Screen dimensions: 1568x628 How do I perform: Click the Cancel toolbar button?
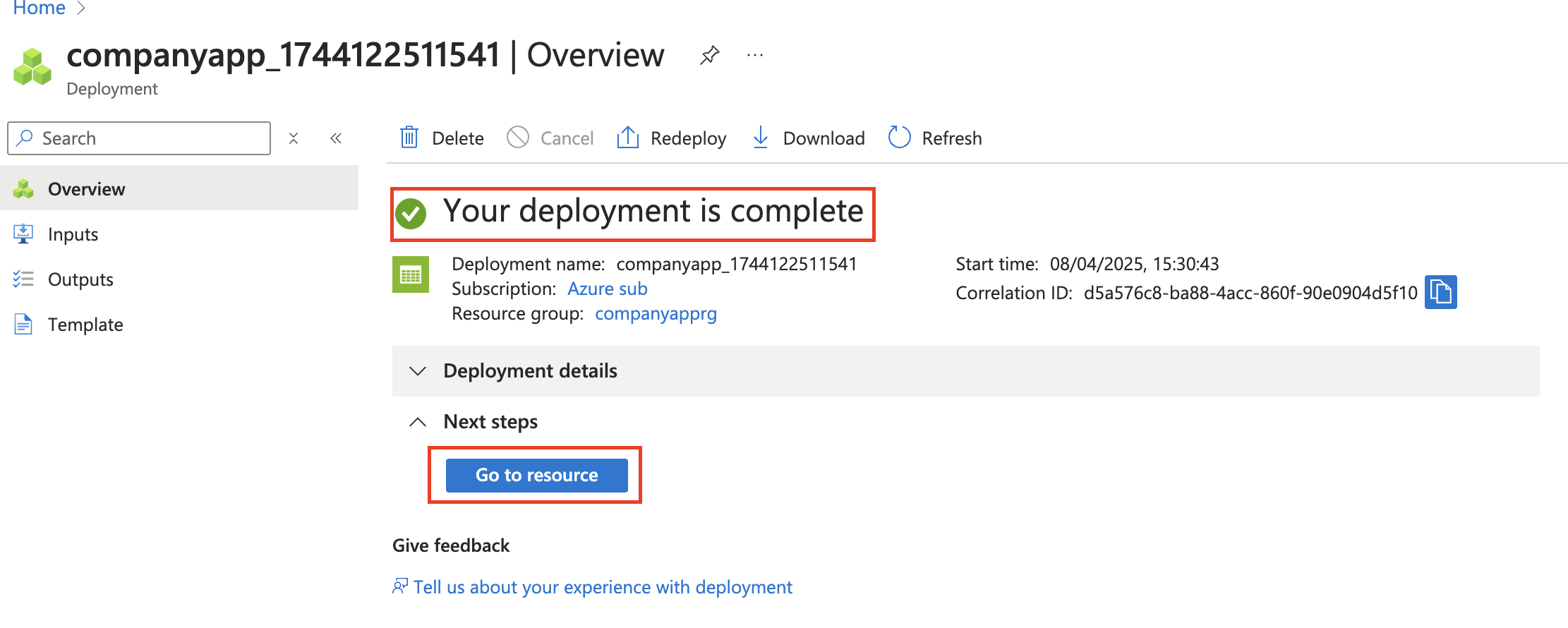550,138
